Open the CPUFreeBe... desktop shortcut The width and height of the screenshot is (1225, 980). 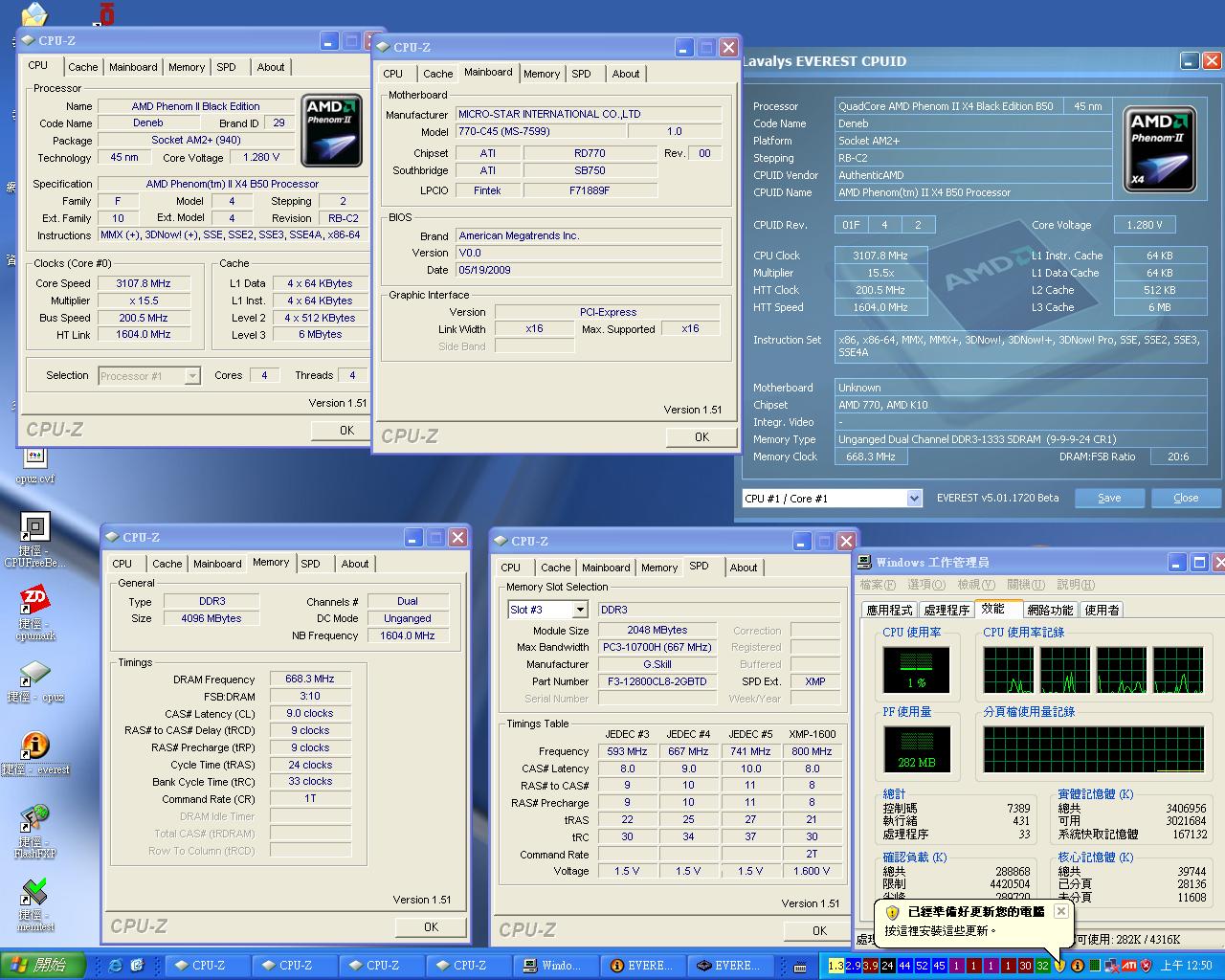(x=35, y=527)
